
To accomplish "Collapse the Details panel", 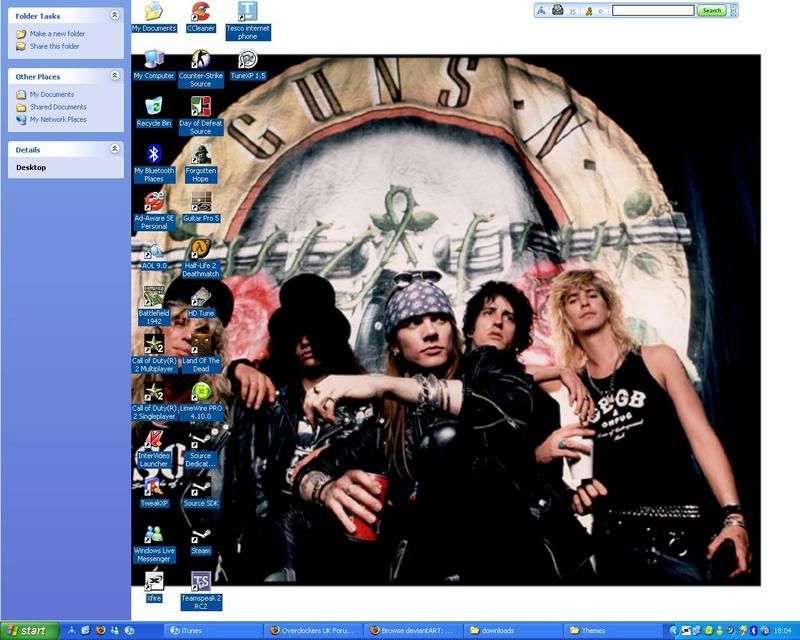I will click(115, 149).
